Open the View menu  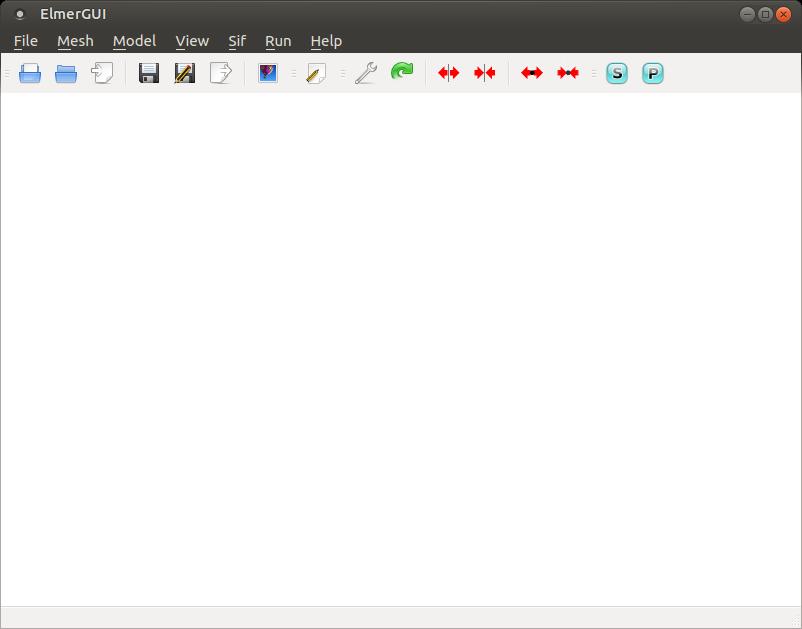(192, 41)
